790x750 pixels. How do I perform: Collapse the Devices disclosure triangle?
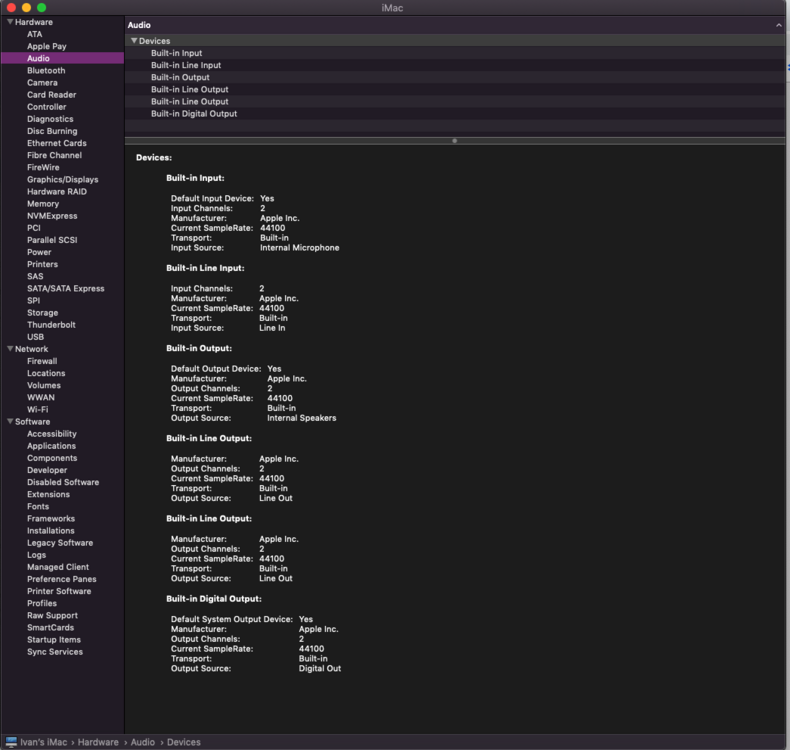[134, 41]
